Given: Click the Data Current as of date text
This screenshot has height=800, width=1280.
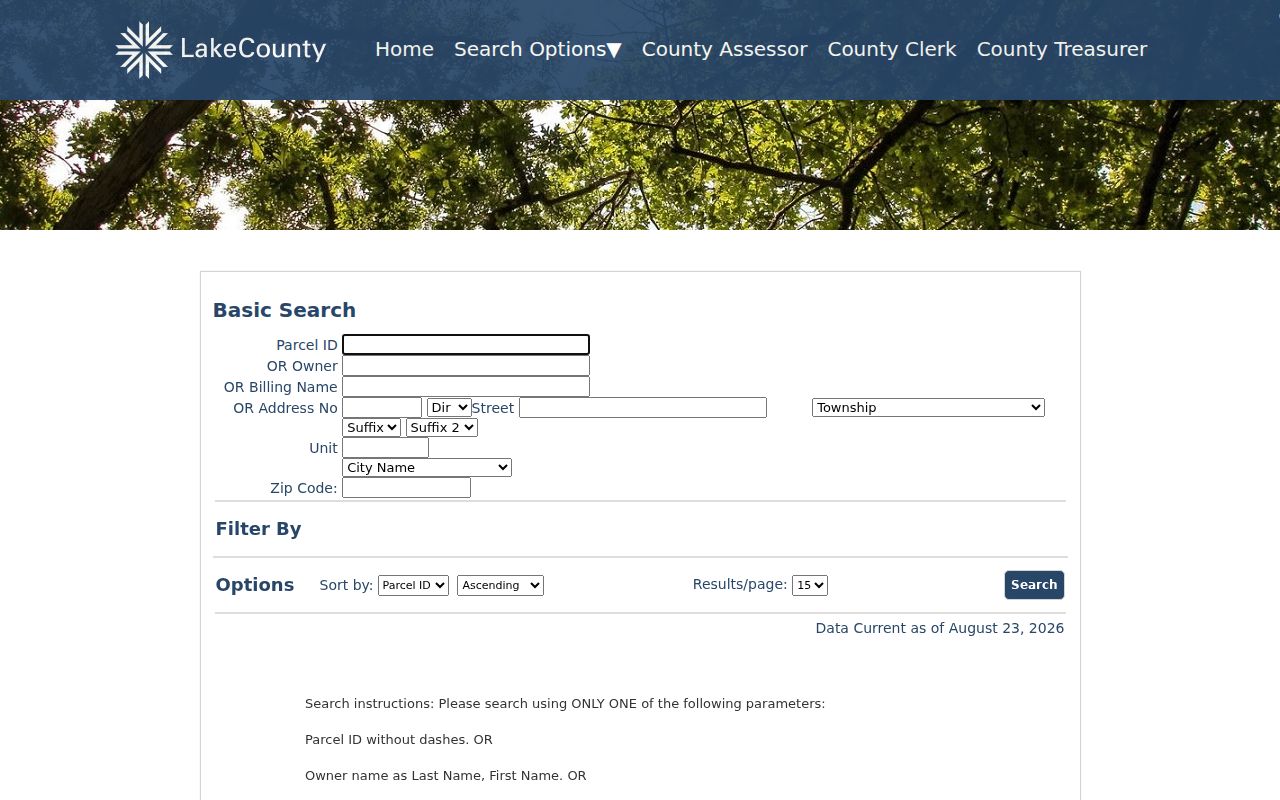Looking at the screenshot, I should [940, 628].
